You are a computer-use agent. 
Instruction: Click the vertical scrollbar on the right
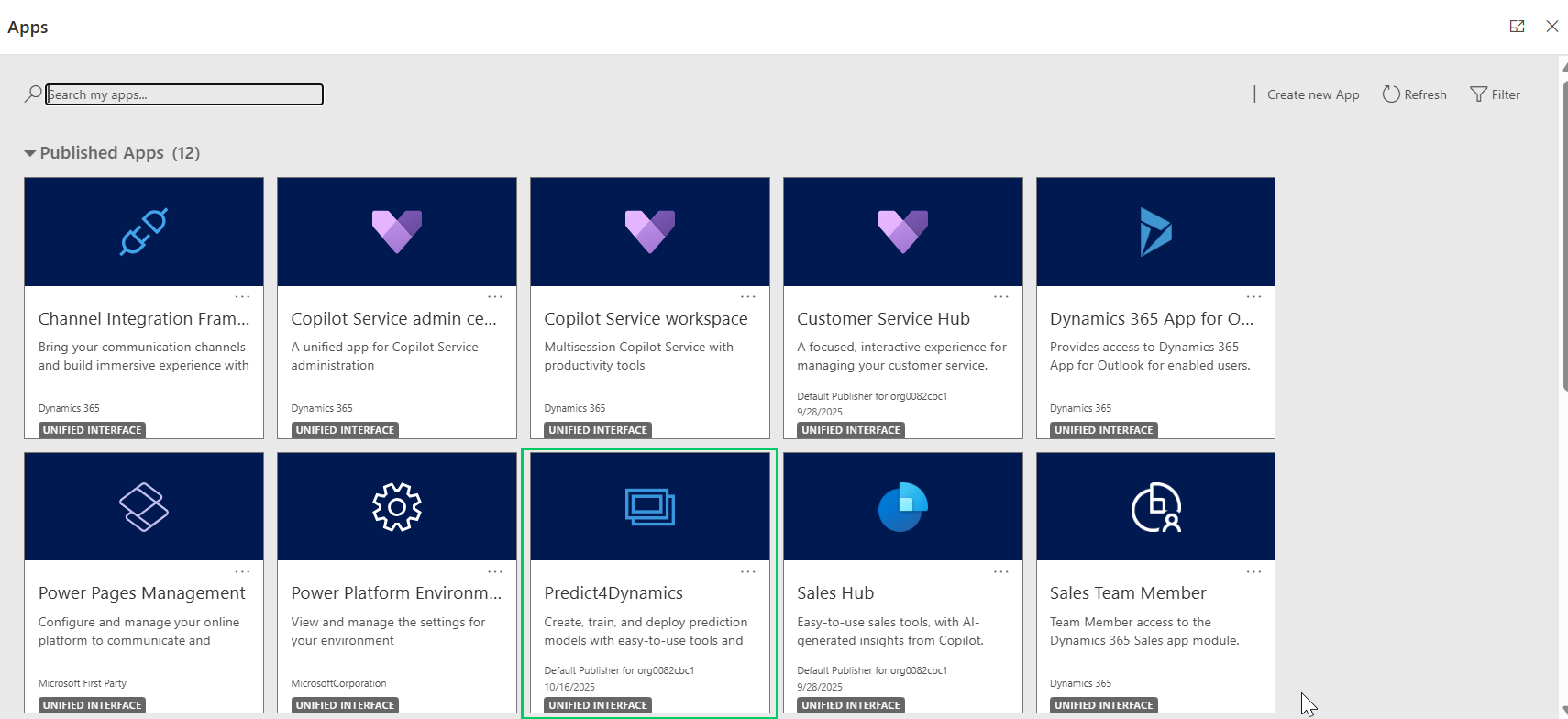click(1562, 229)
